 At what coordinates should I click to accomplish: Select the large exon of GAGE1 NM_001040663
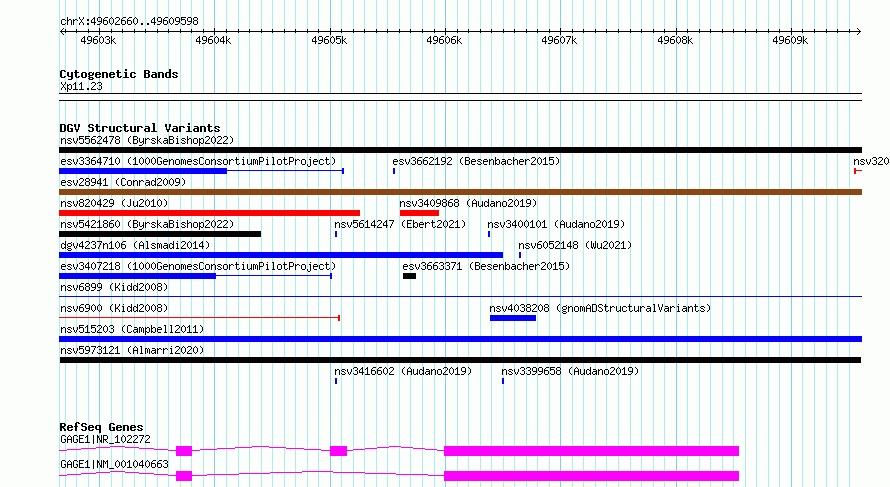[x=591, y=476]
